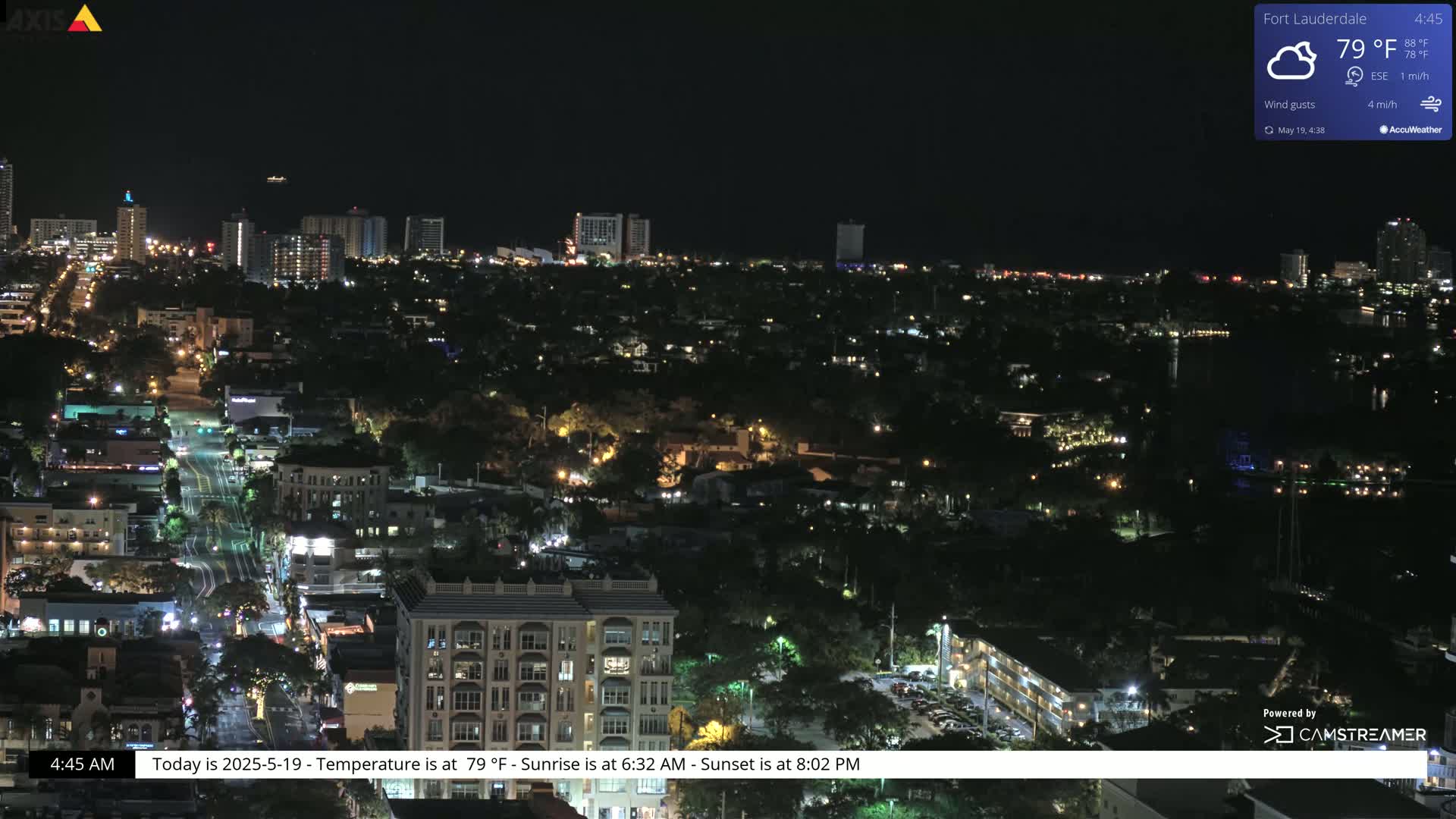Click 'Temperature is at 79 °F' ticker text
Image resolution: width=1456 pixels, height=819 pixels.
tap(411, 764)
